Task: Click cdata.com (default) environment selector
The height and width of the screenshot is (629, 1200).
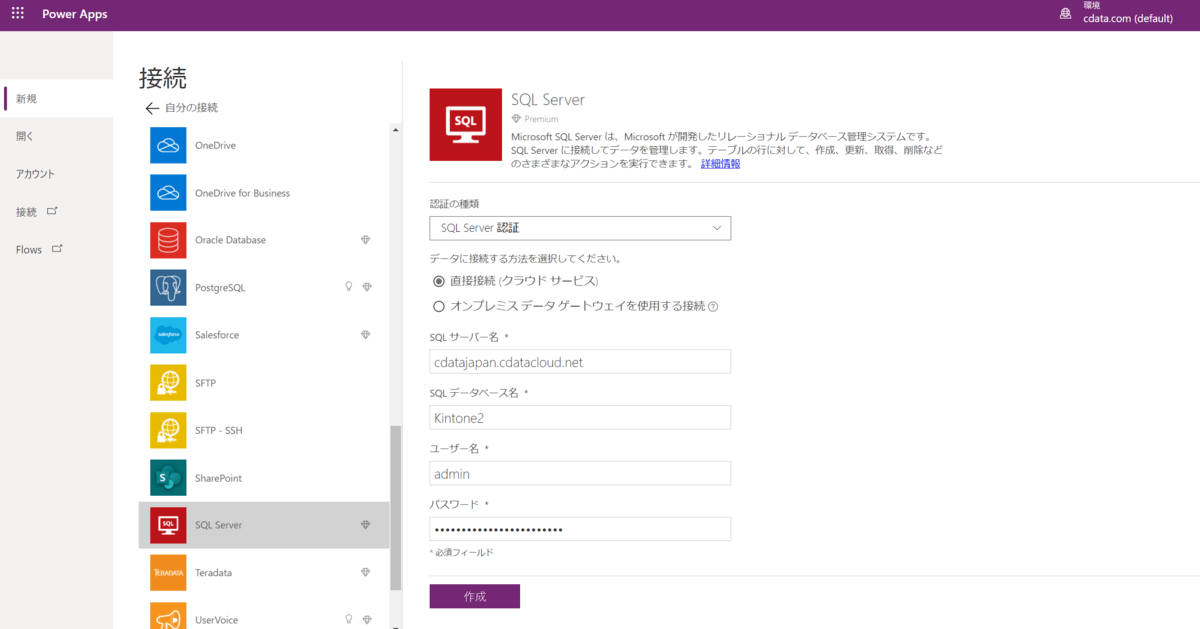Action: pos(1127,18)
